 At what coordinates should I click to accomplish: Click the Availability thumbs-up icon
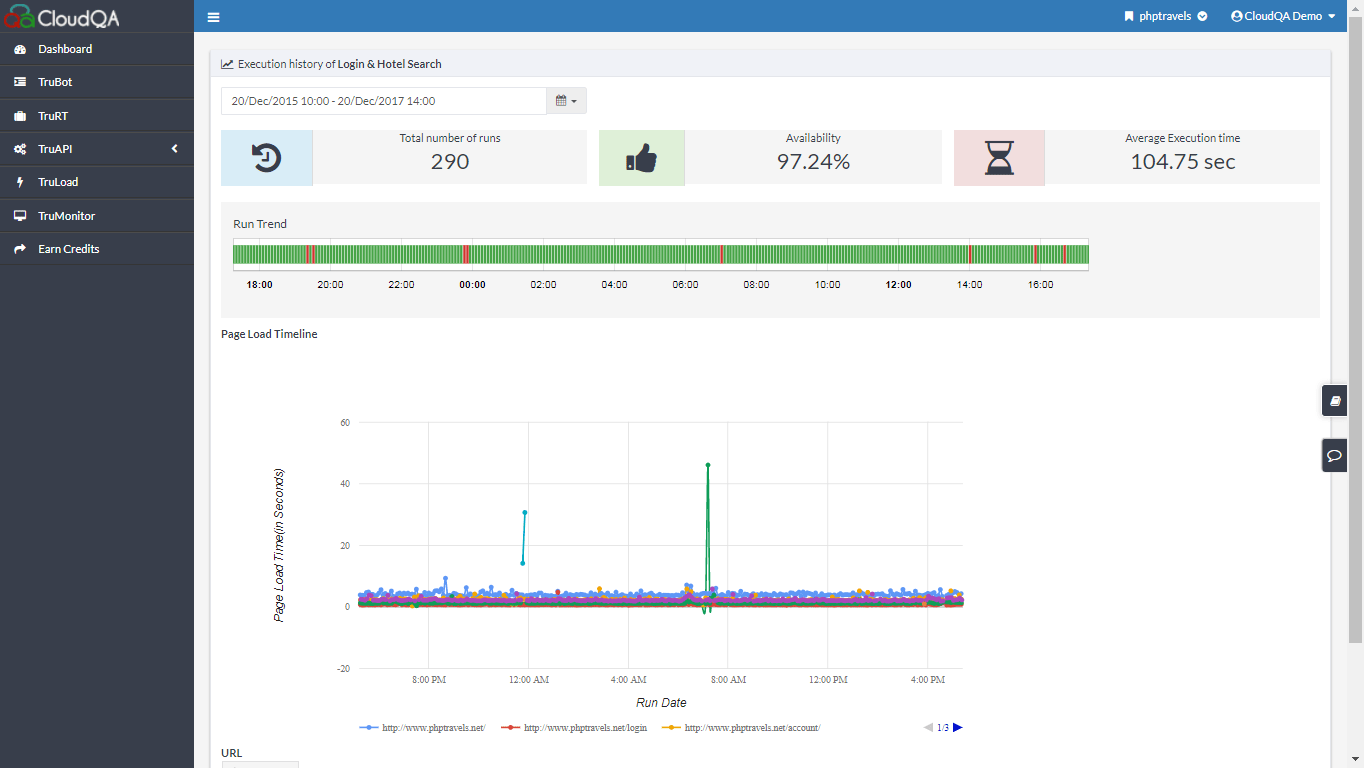641,158
